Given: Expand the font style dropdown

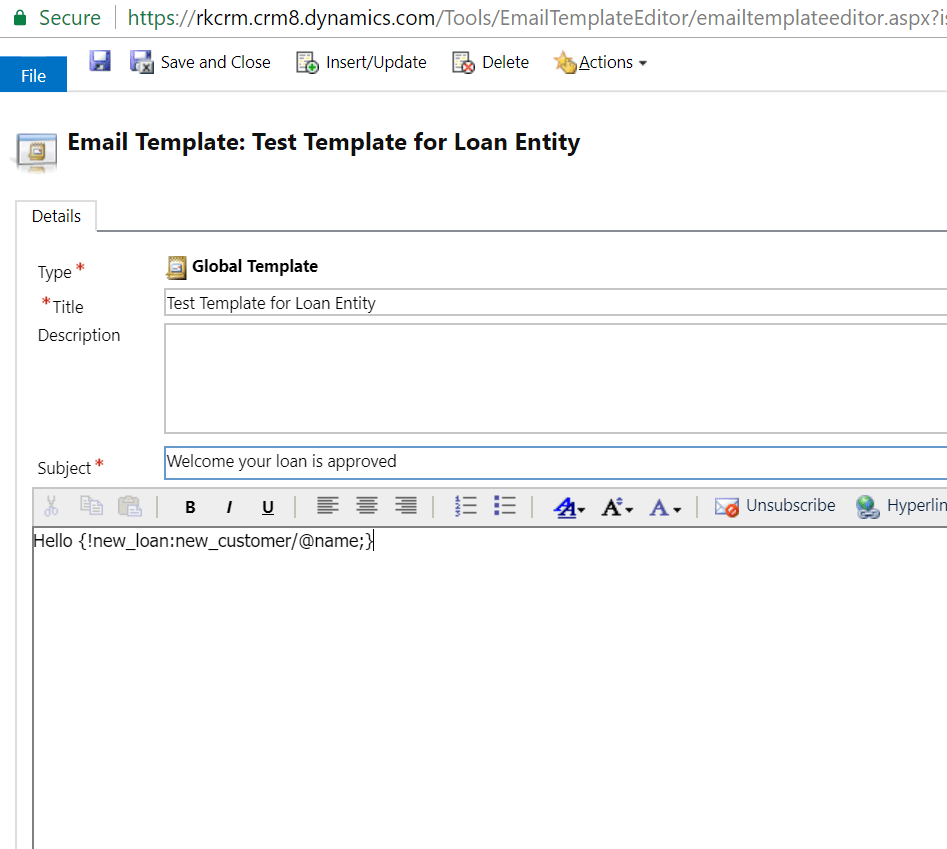Looking at the screenshot, I should pyautogui.click(x=570, y=507).
